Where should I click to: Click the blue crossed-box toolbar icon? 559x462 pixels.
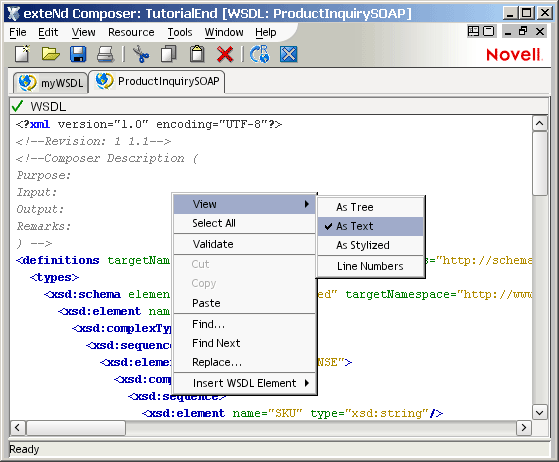click(x=288, y=54)
